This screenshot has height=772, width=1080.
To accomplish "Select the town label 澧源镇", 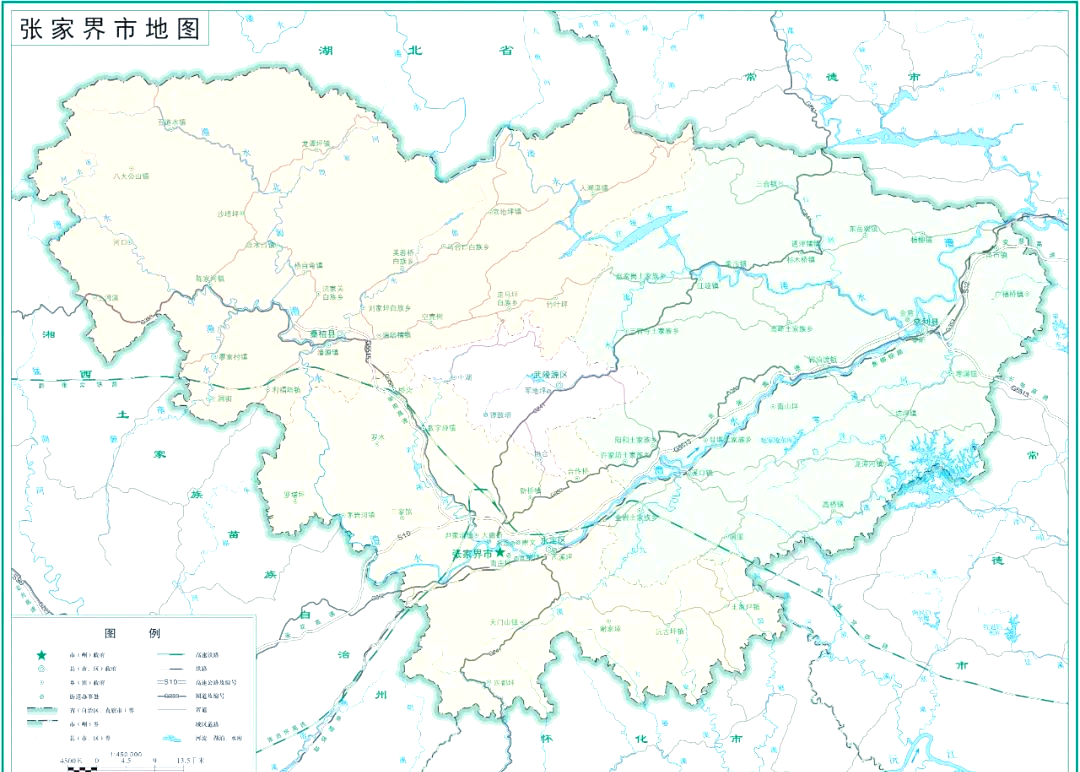I will pos(328,352).
